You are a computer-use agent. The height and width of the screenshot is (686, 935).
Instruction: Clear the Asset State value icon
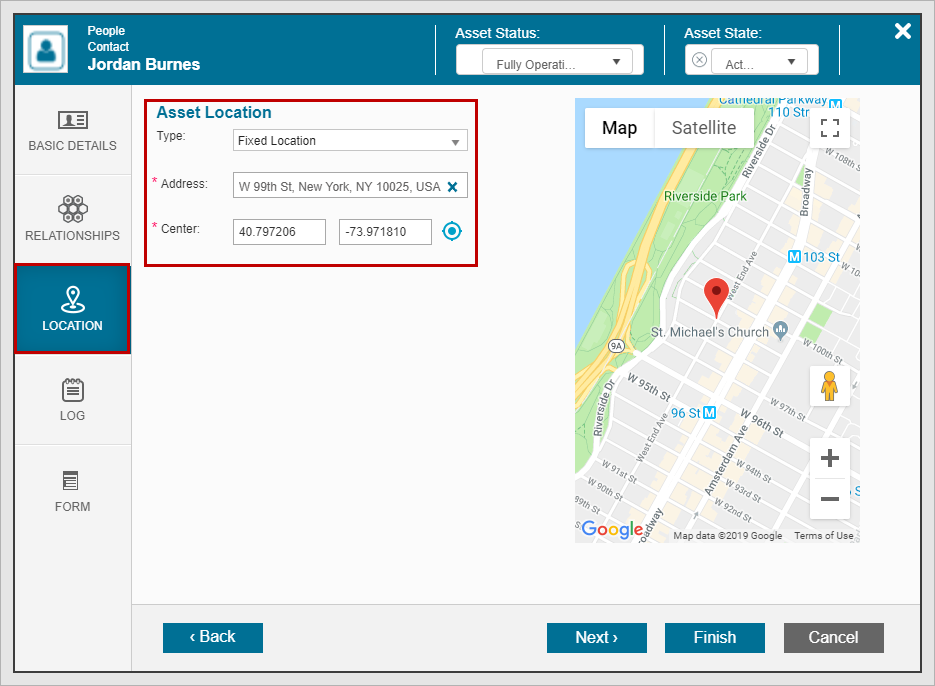click(x=699, y=60)
